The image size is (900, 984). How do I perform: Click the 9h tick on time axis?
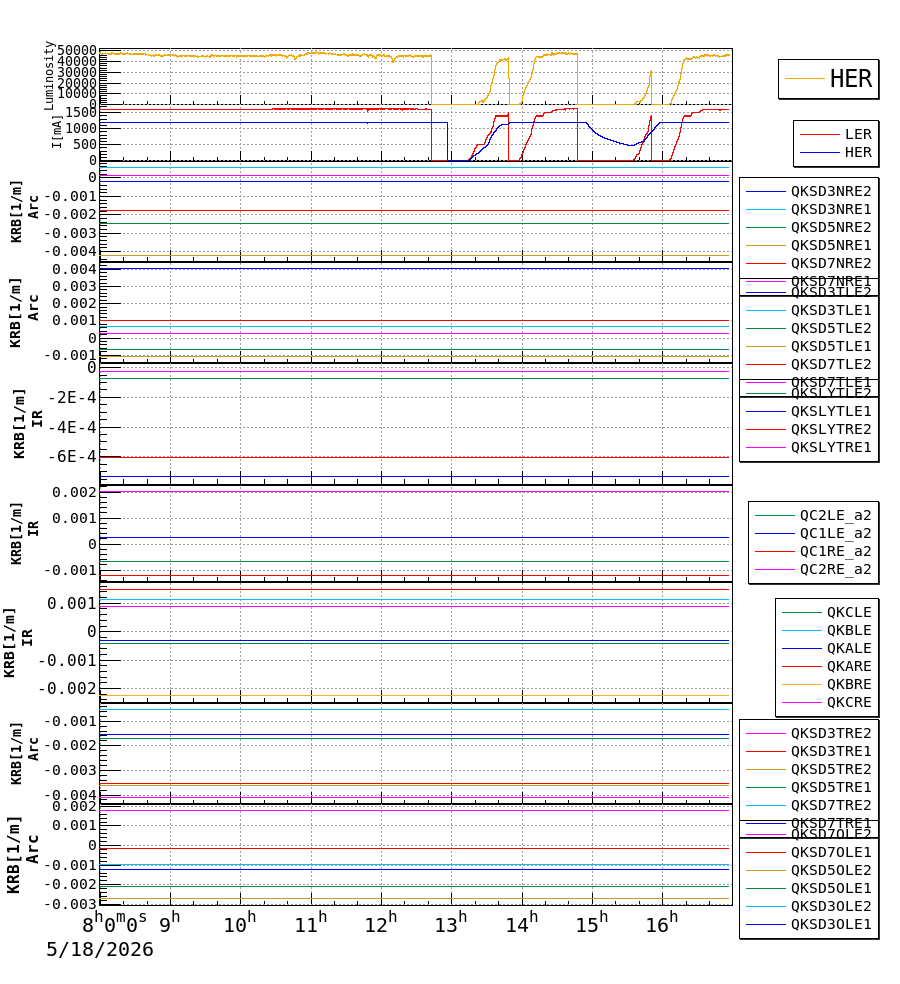[x=169, y=924]
